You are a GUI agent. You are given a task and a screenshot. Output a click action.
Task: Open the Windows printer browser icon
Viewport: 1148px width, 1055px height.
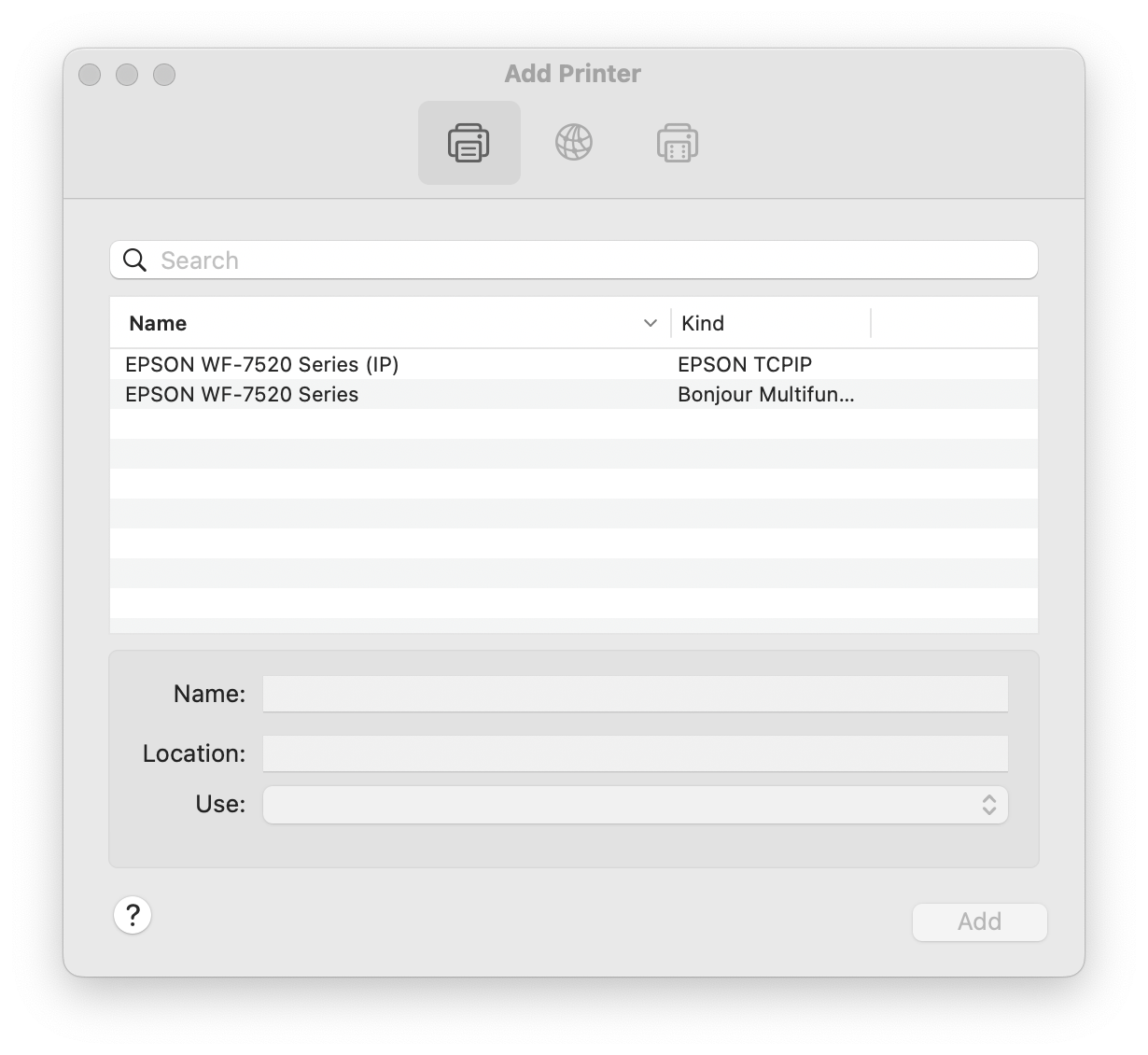click(676, 142)
